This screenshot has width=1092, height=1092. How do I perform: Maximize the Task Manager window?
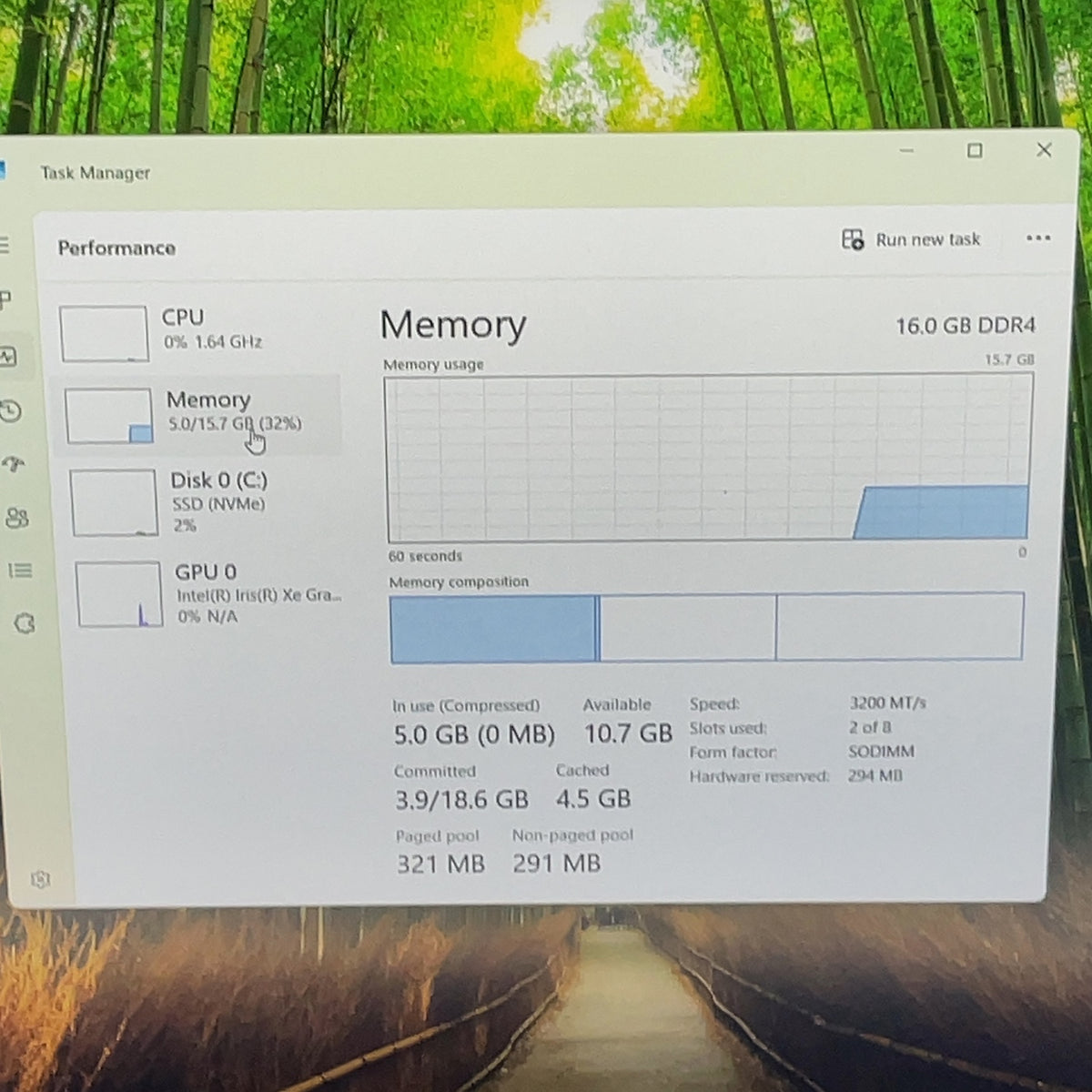975,150
